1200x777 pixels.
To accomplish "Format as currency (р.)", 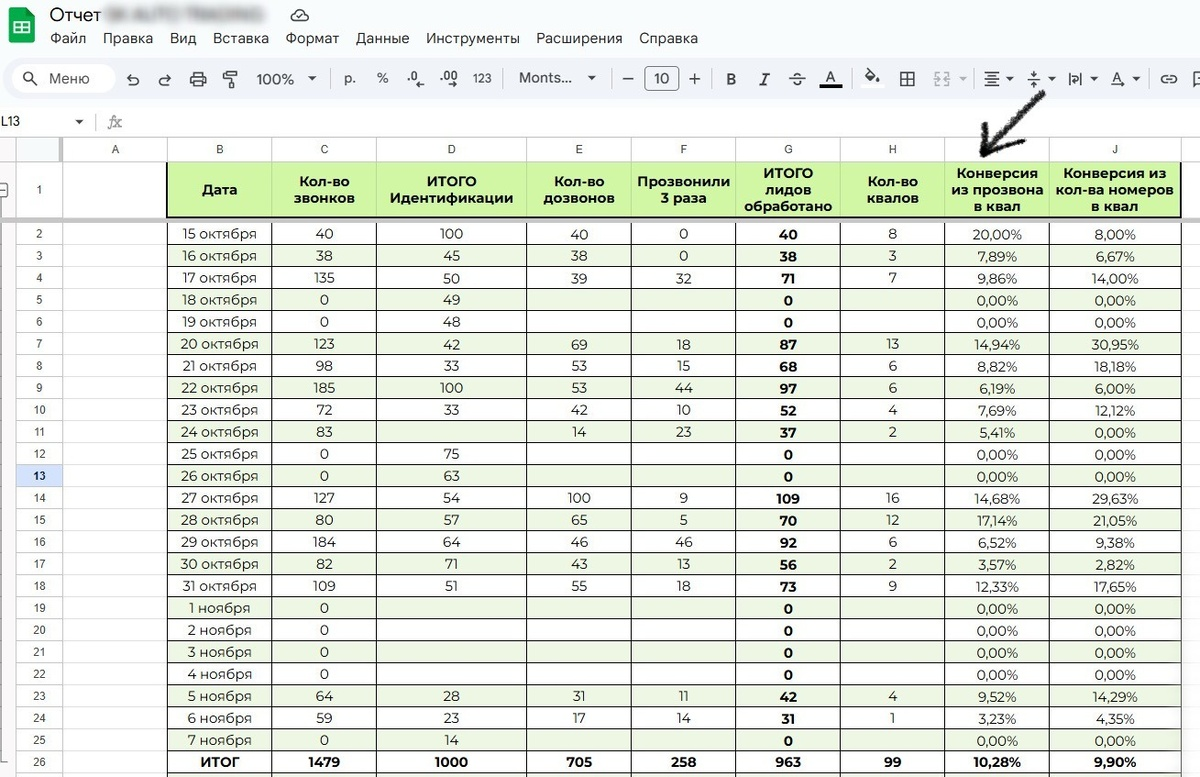I will (x=350, y=78).
